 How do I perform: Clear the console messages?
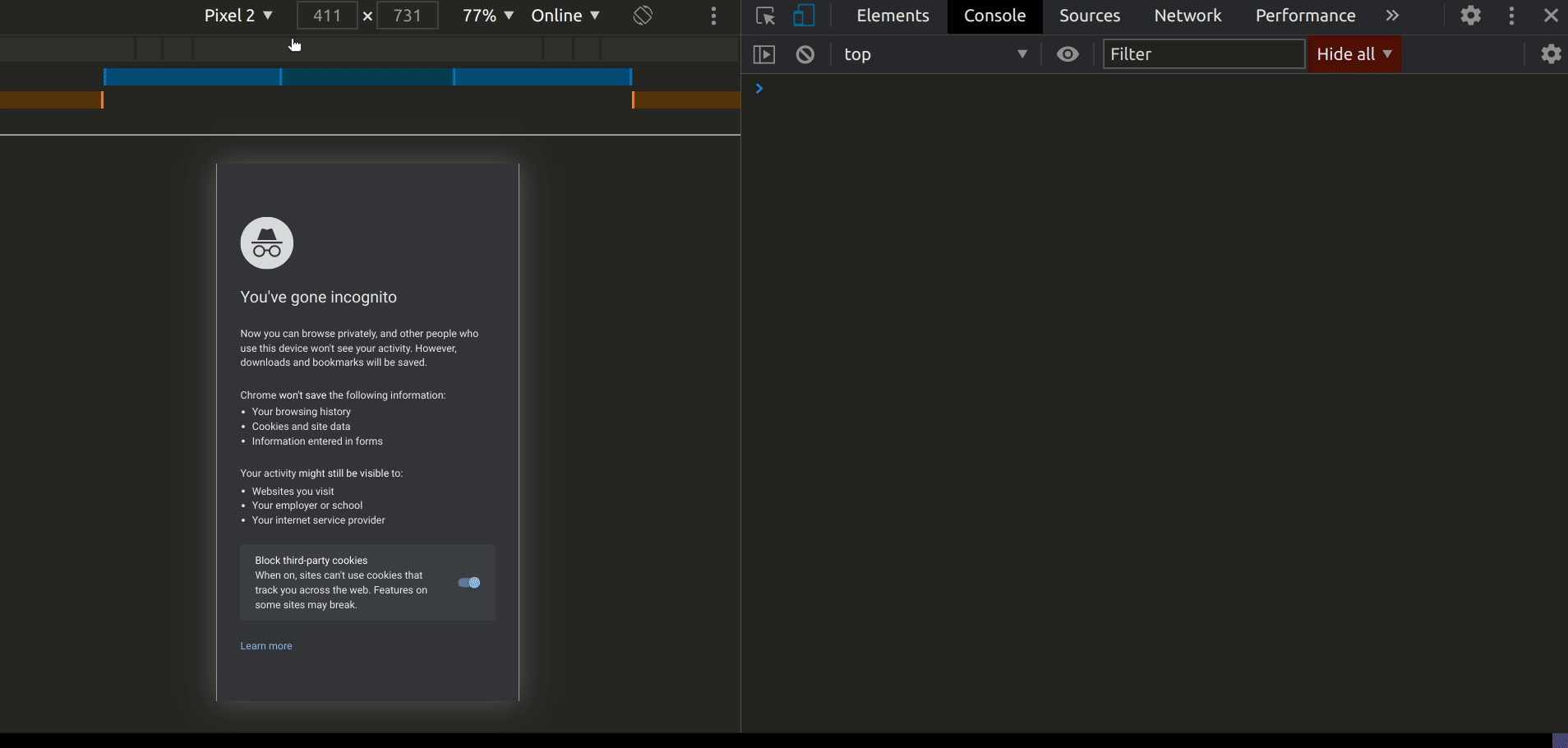805,54
